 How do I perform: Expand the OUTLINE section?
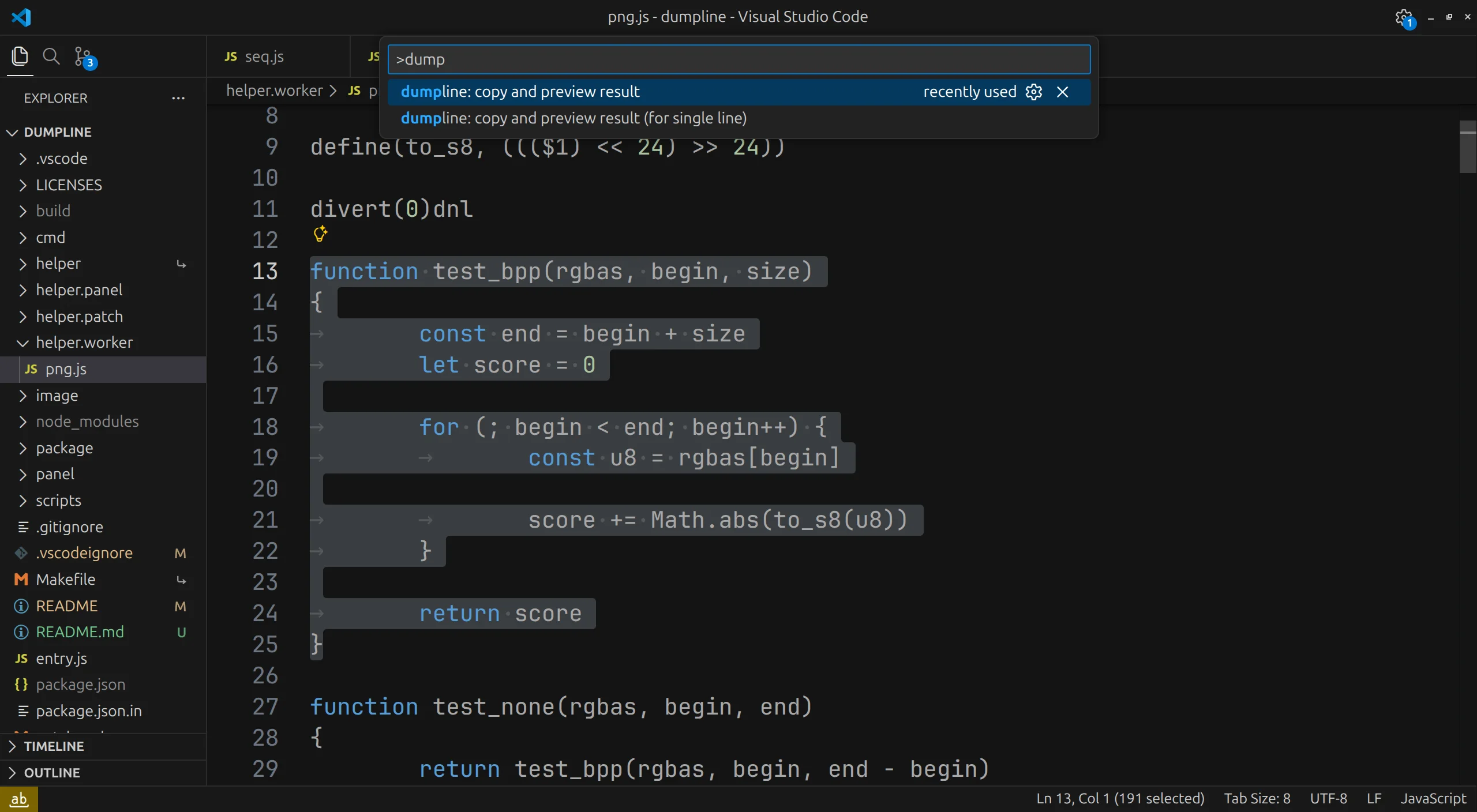point(52,773)
